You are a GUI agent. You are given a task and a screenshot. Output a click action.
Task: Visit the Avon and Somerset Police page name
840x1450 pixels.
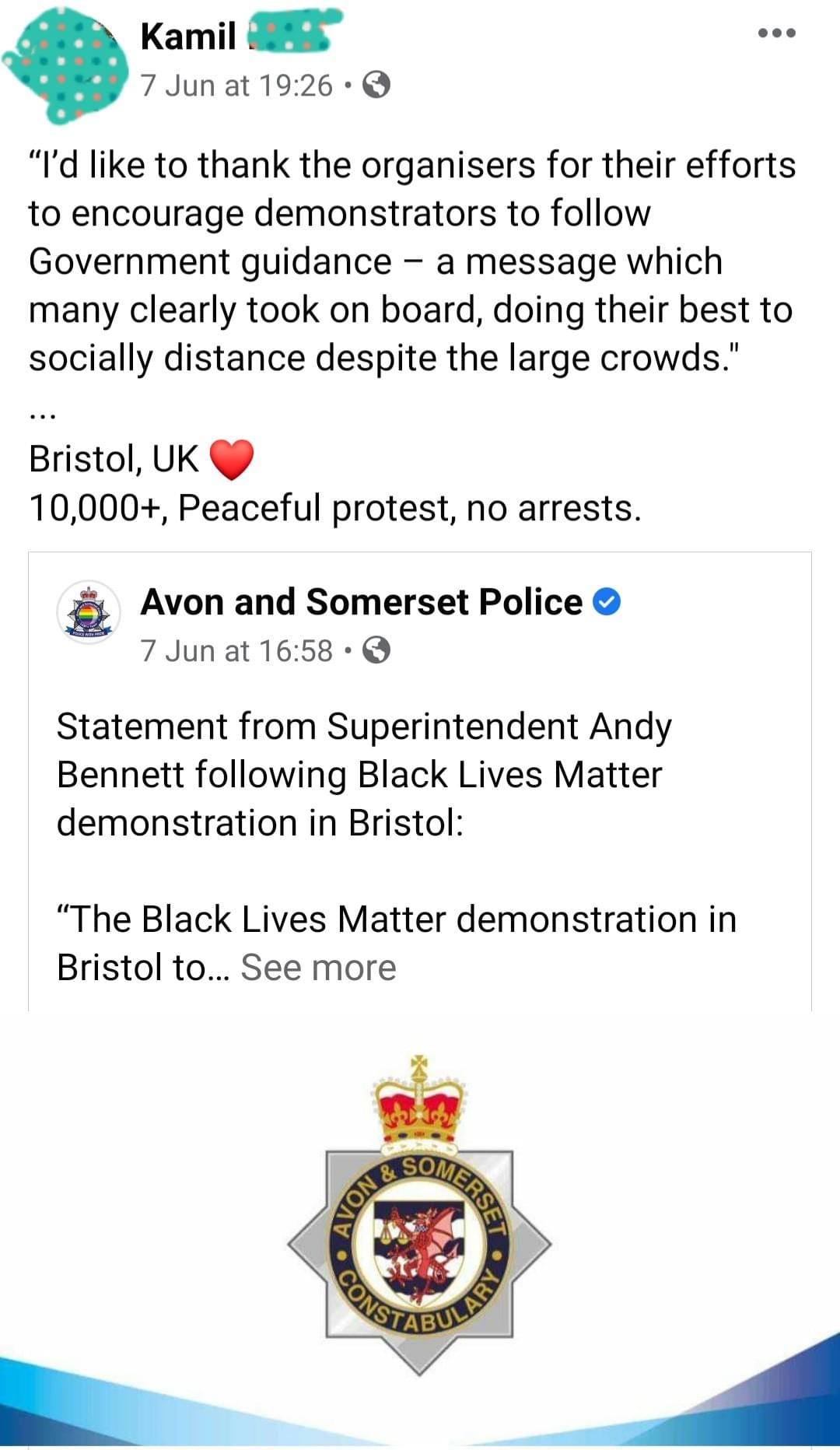click(x=362, y=602)
